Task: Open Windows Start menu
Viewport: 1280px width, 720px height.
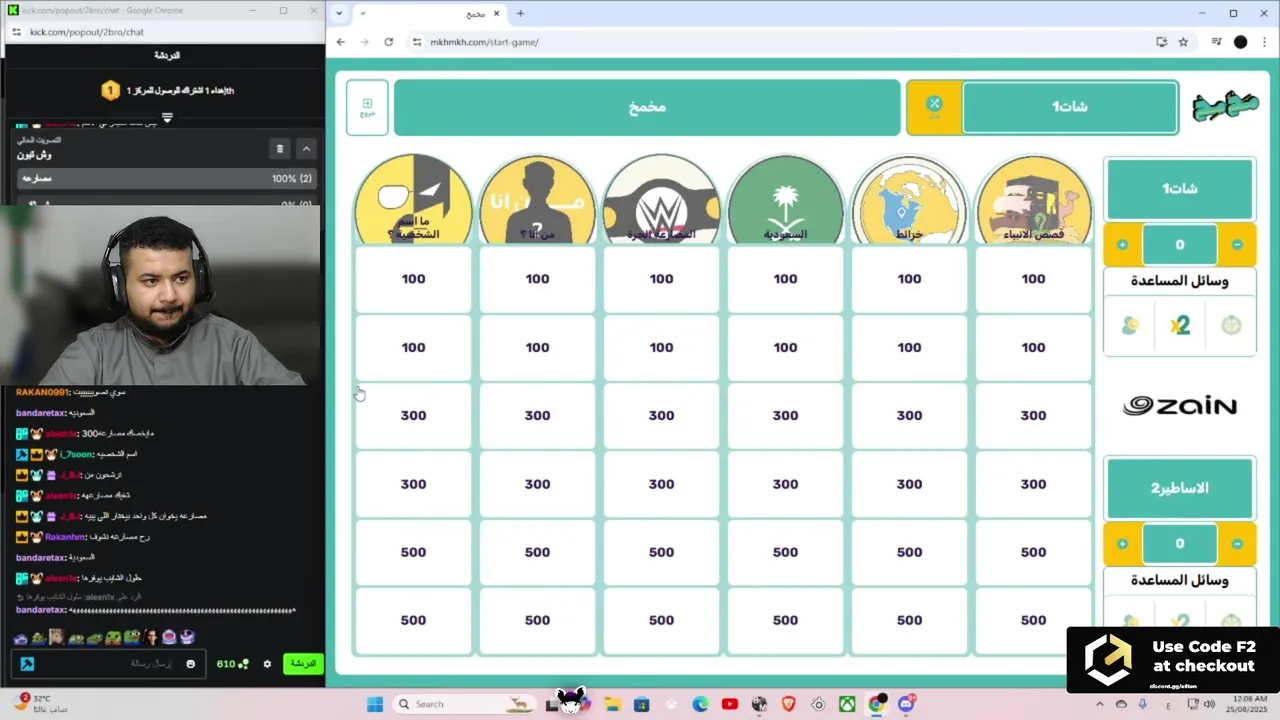Action: click(375, 704)
